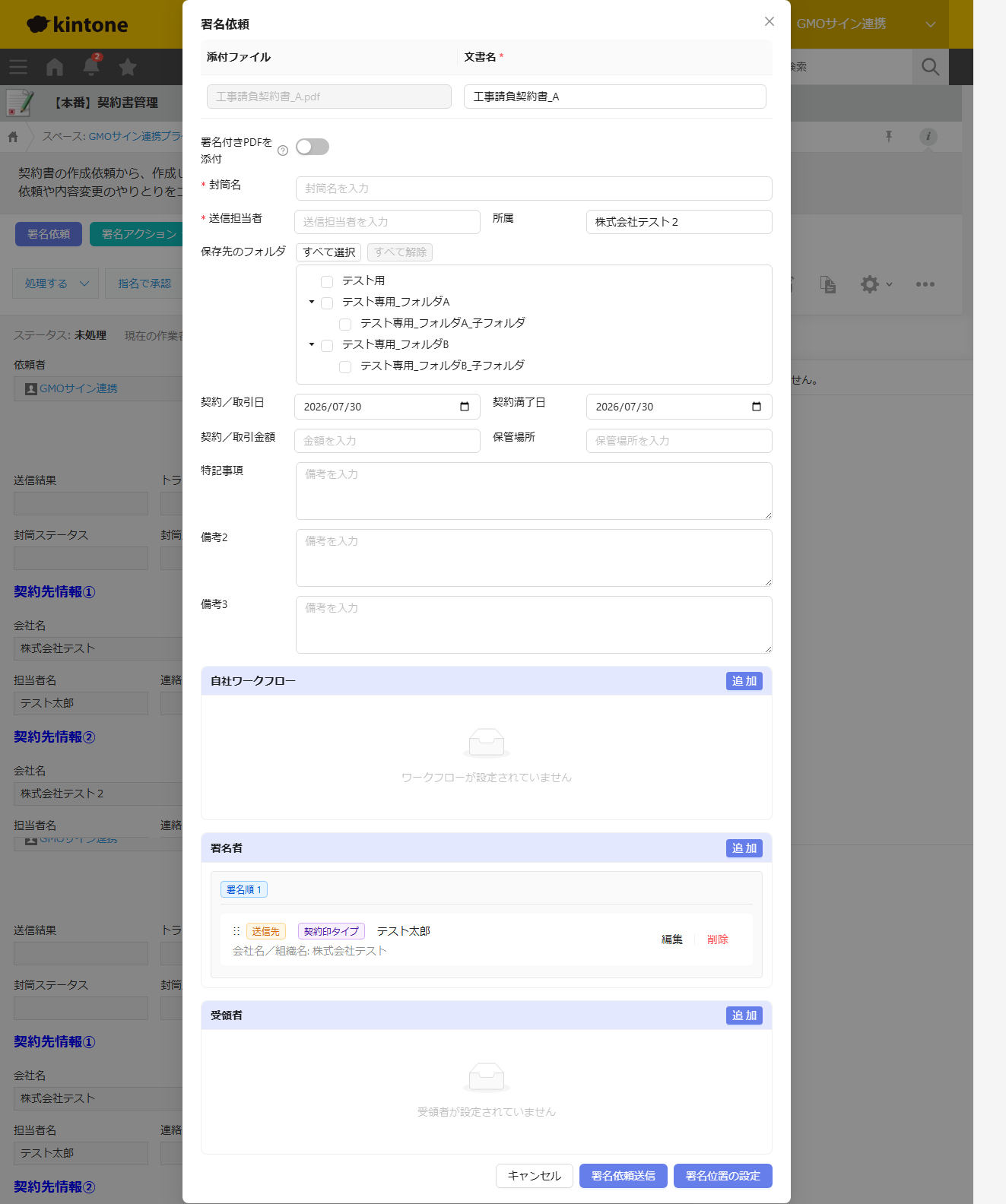The height and width of the screenshot is (1204, 1006).
Task: Close the 署名依頼 dialog
Action: tap(770, 21)
